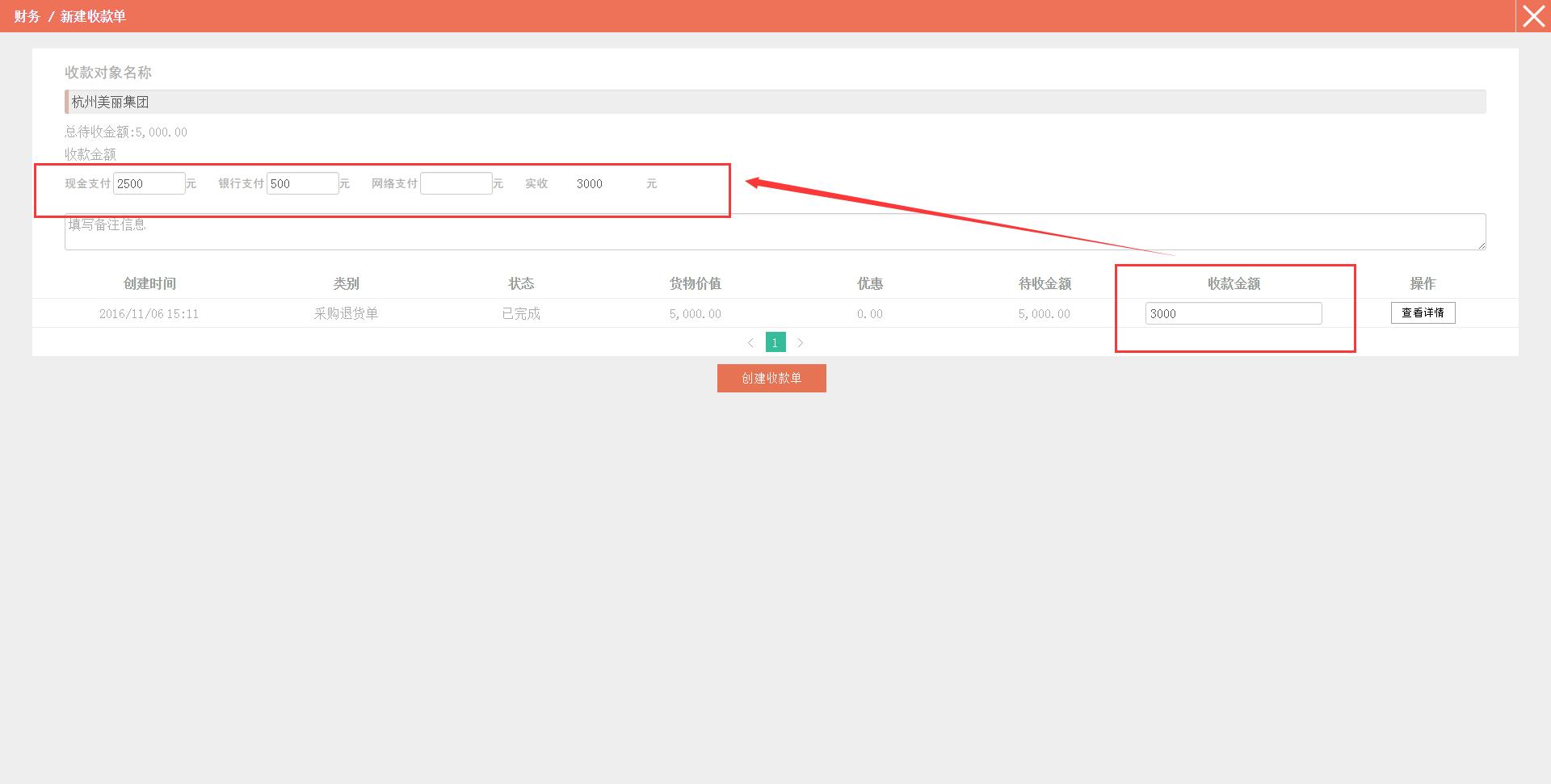Click the 待收金额 column header
Viewport: 1551px width, 784px height.
(x=1044, y=283)
